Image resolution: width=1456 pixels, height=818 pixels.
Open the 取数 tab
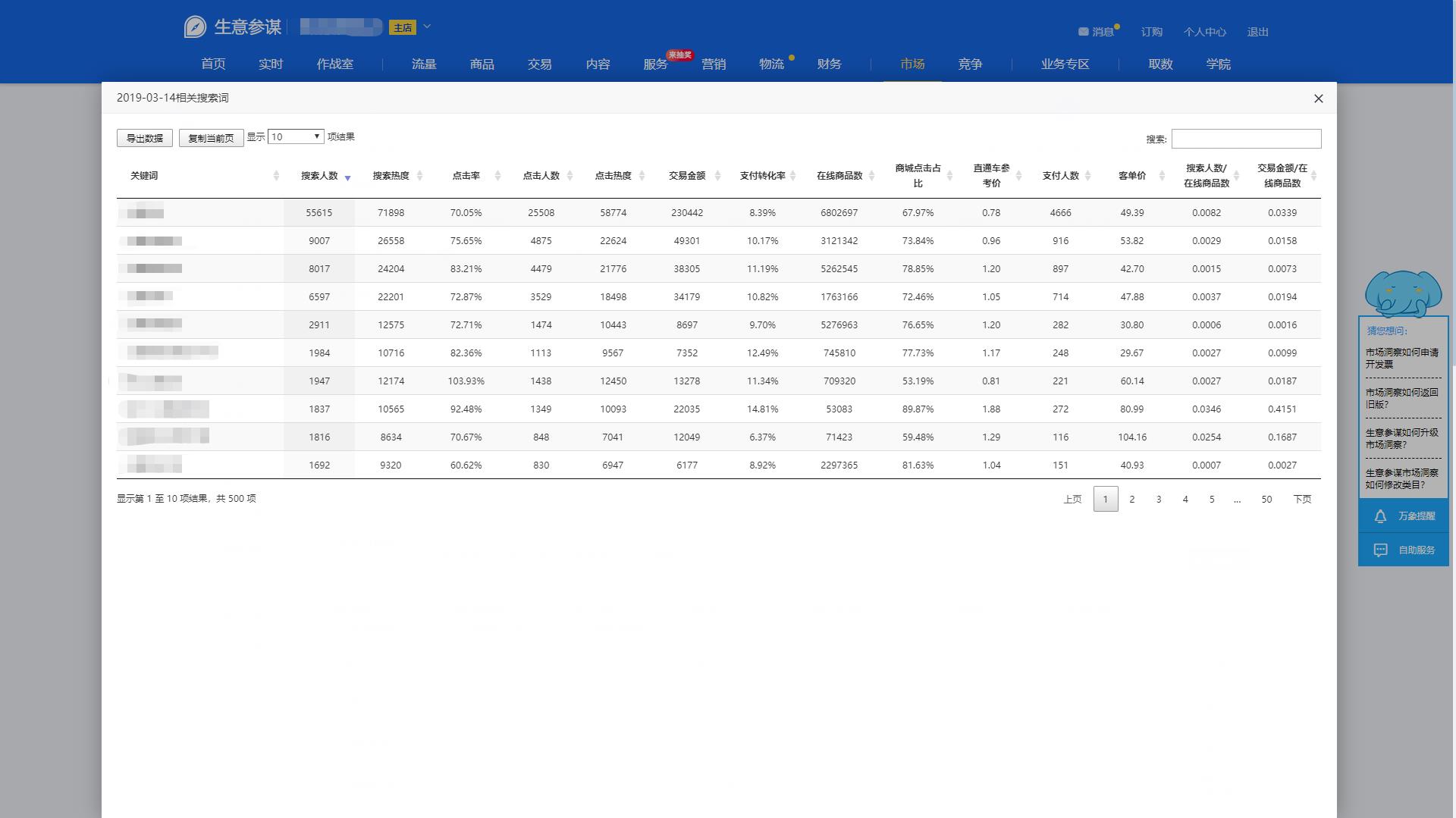1160,64
